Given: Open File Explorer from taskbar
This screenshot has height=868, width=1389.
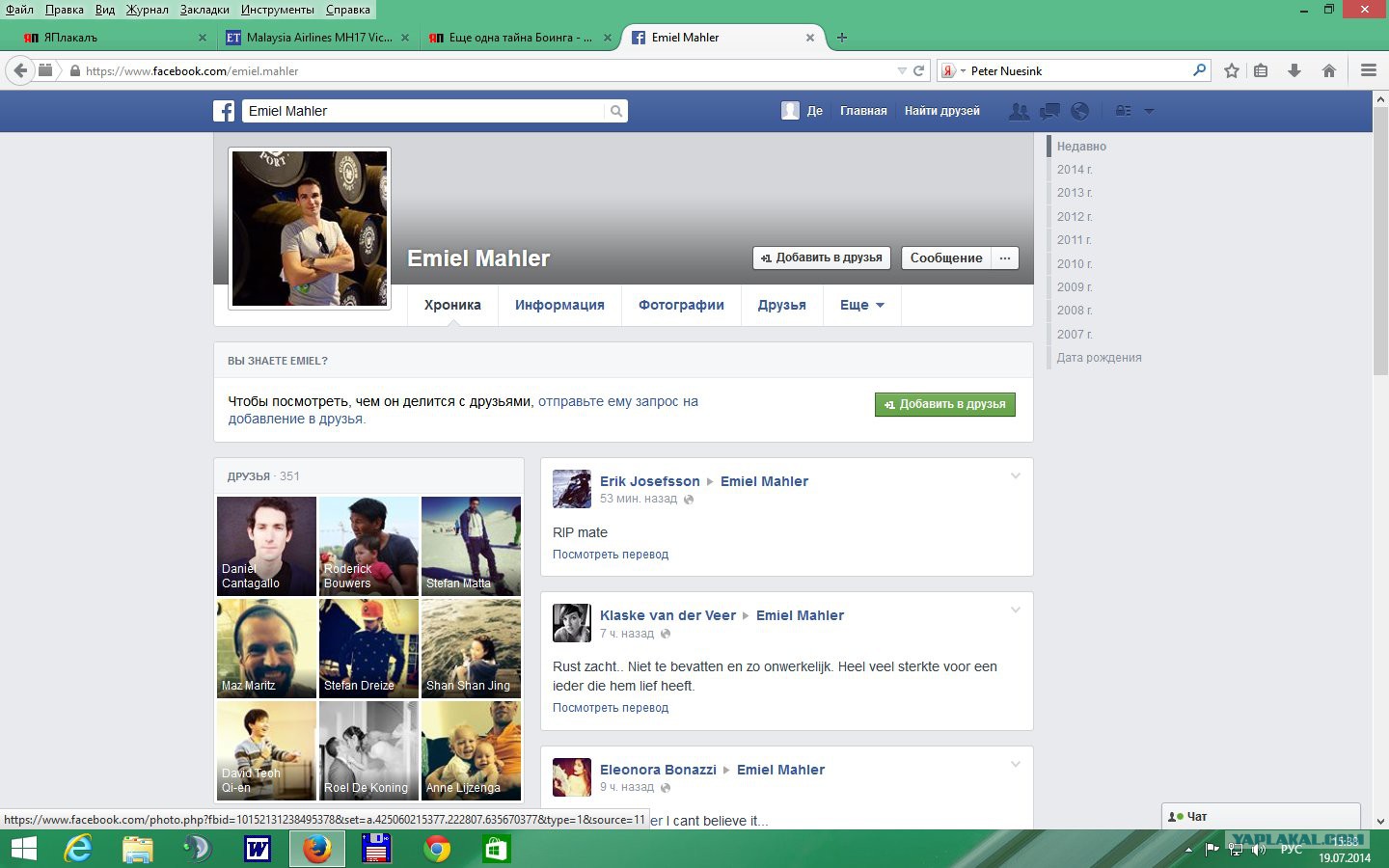Looking at the screenshot, I should 138,849.
